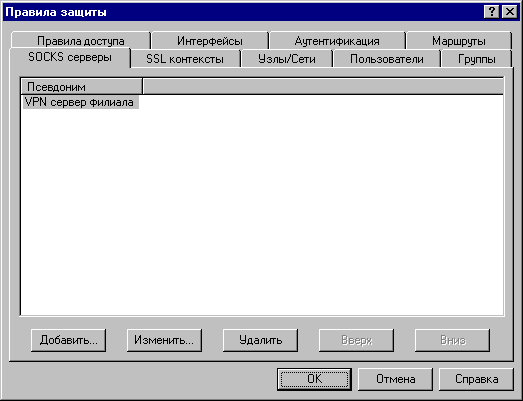
Task: Select the Маршруты tab
Action: pos(459,41)
